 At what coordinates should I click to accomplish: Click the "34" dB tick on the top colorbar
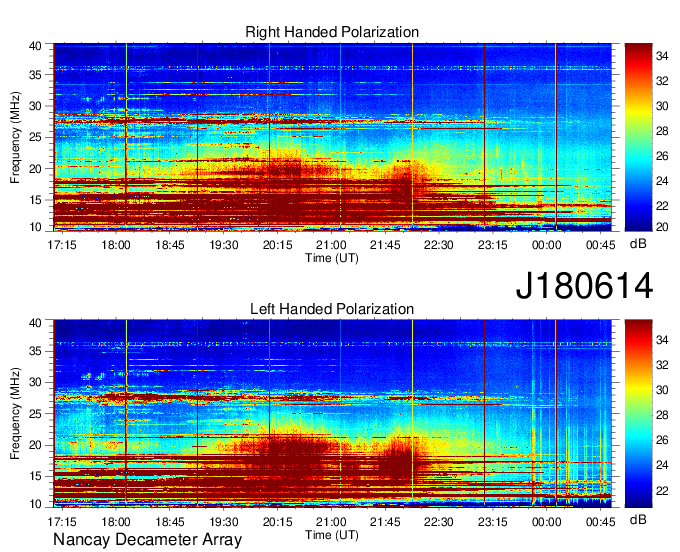[x=662, y=56]
